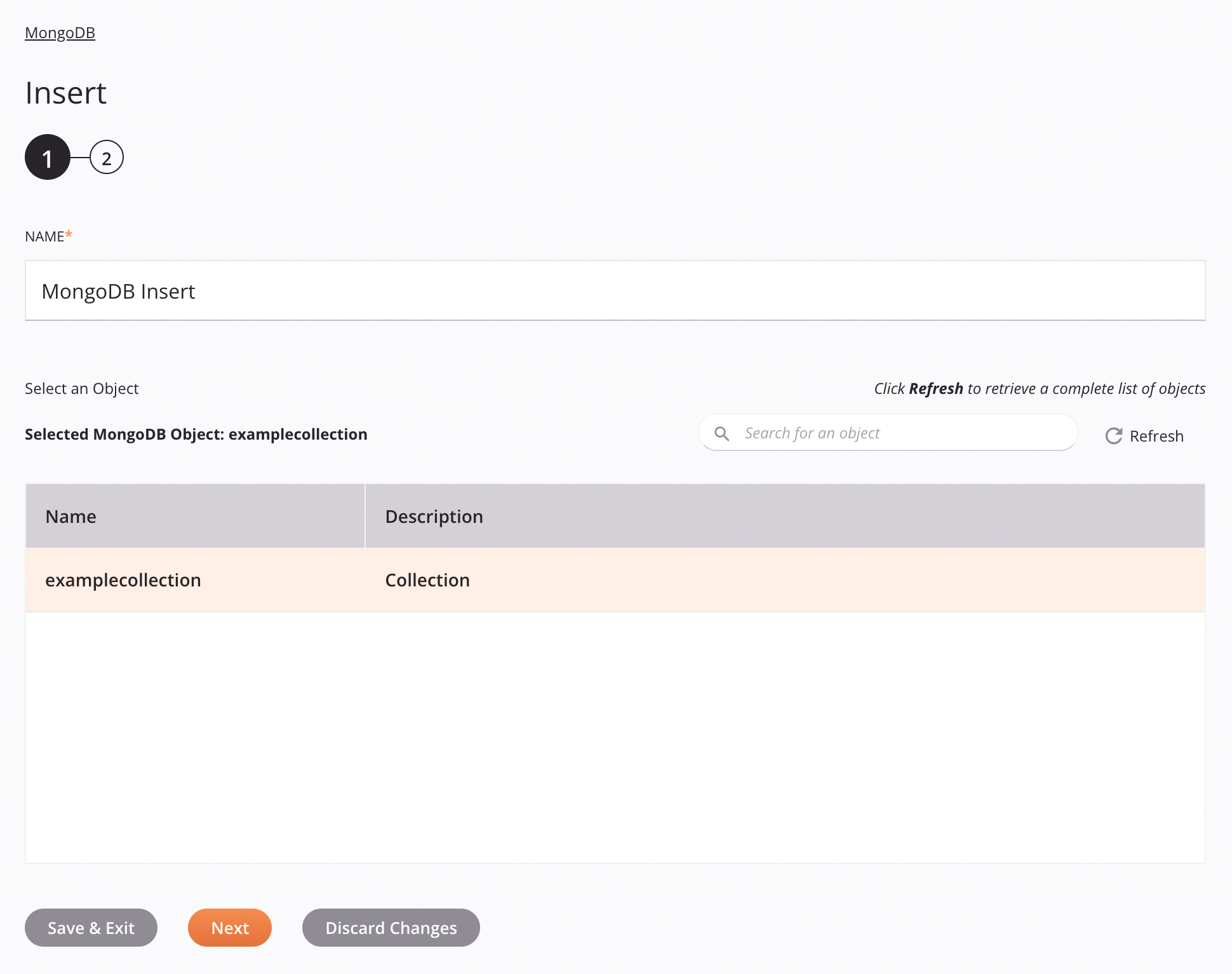Select step 1 circle indicator
The height and width of the screenshot is (974, 1232).
tap(47, 158)
